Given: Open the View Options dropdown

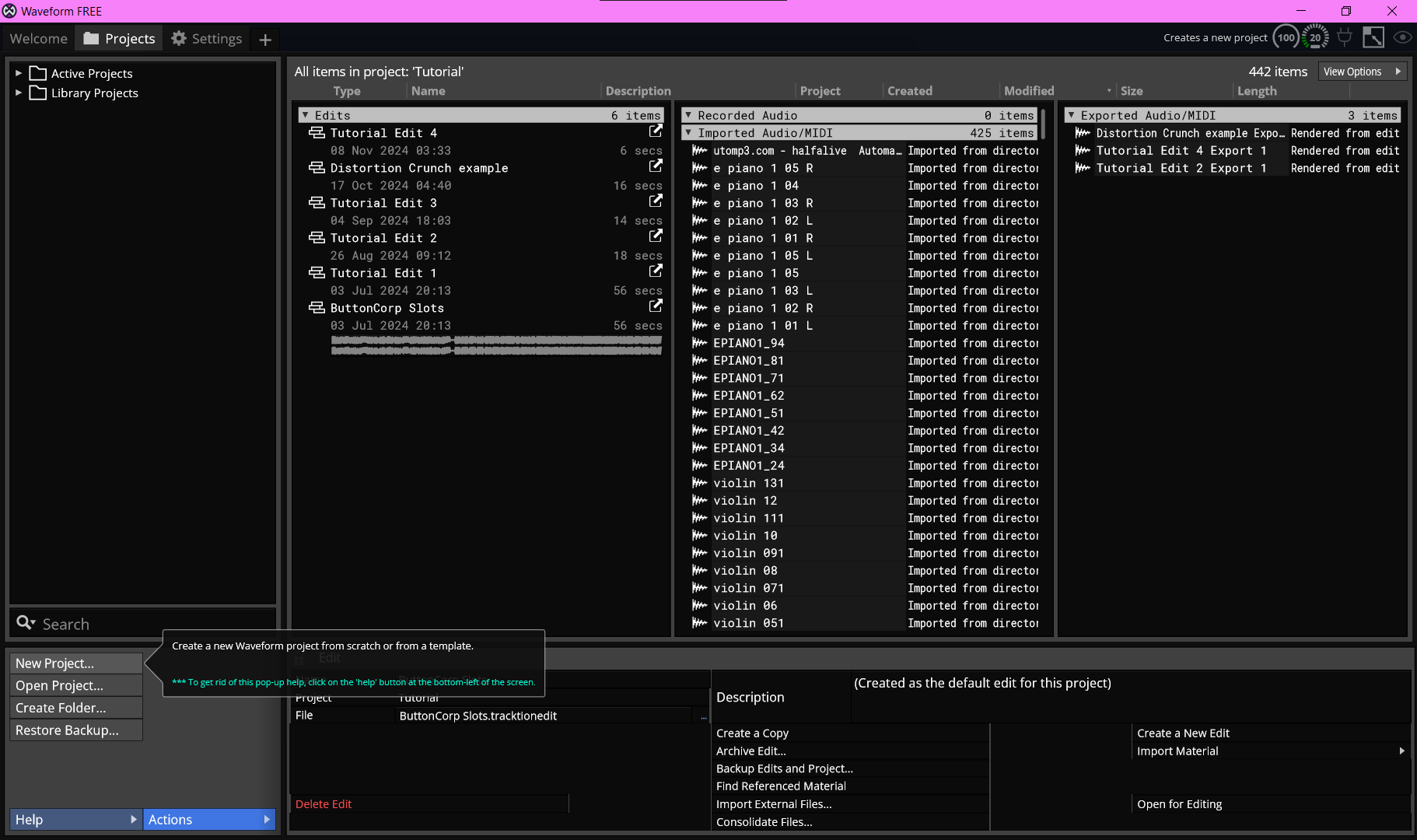Looking at the screenshot, I should click(1363, 72).
